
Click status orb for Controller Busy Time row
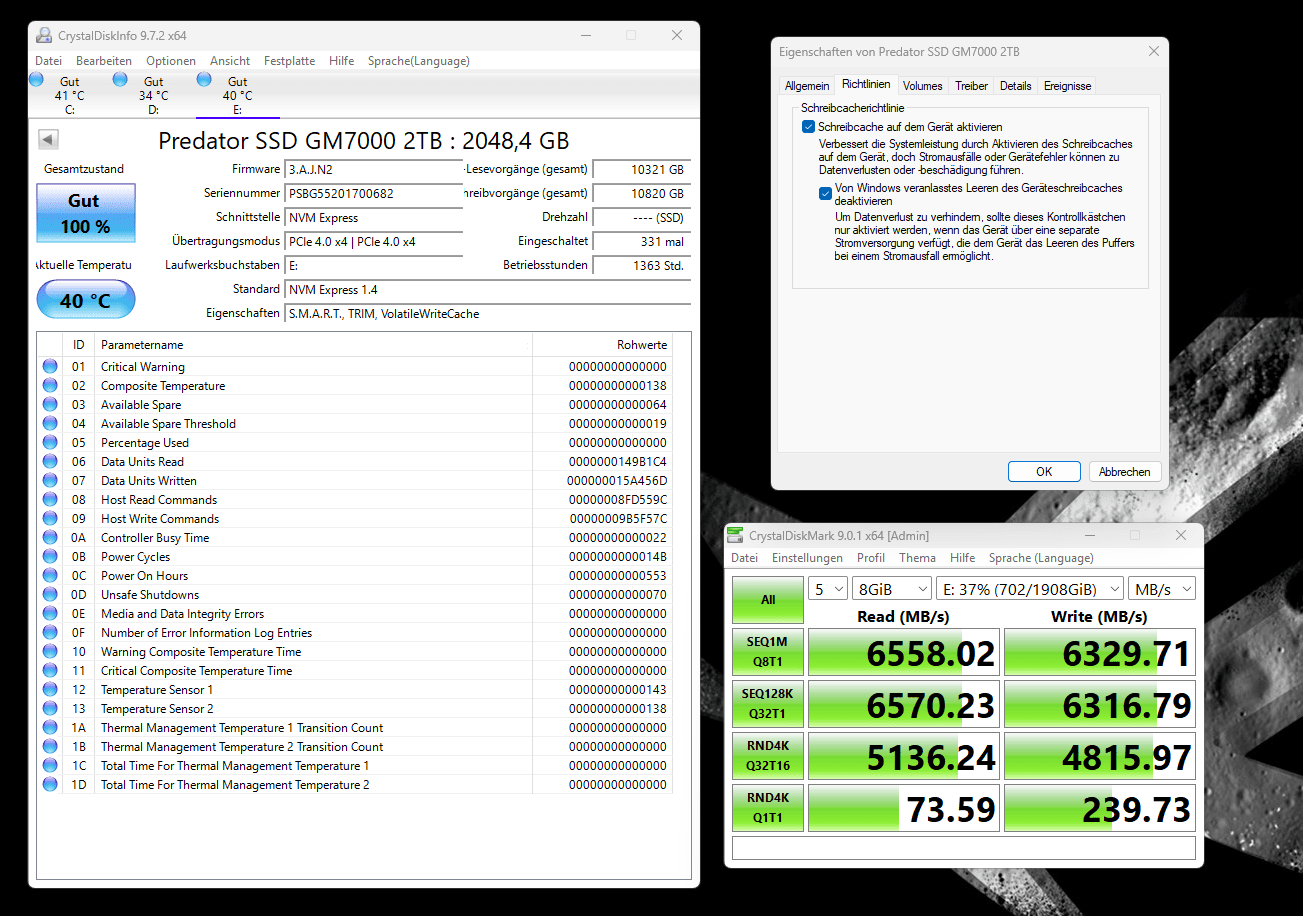pos(50,538)
